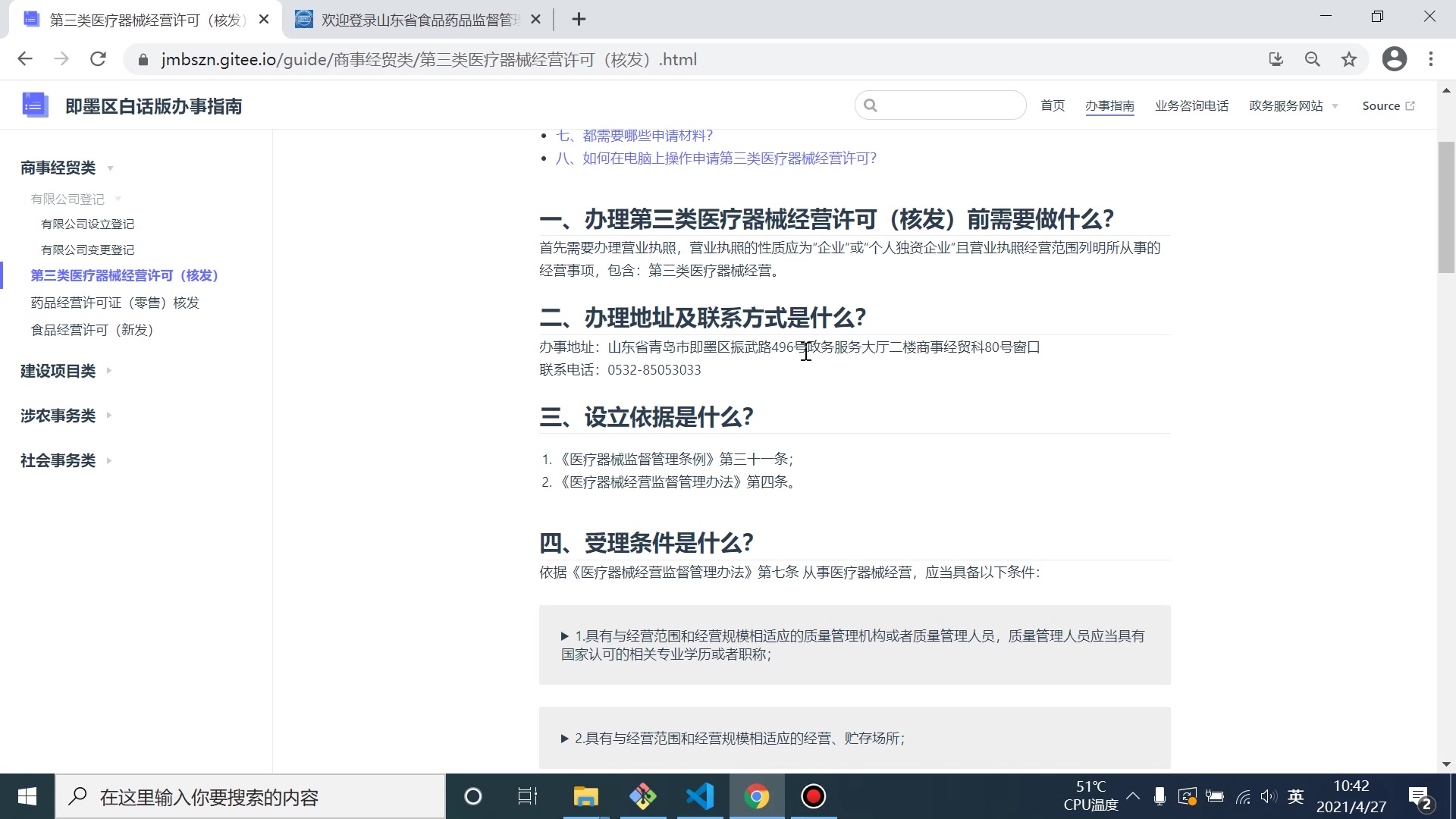Open the Chrome profile avatar

[1395, 59]
